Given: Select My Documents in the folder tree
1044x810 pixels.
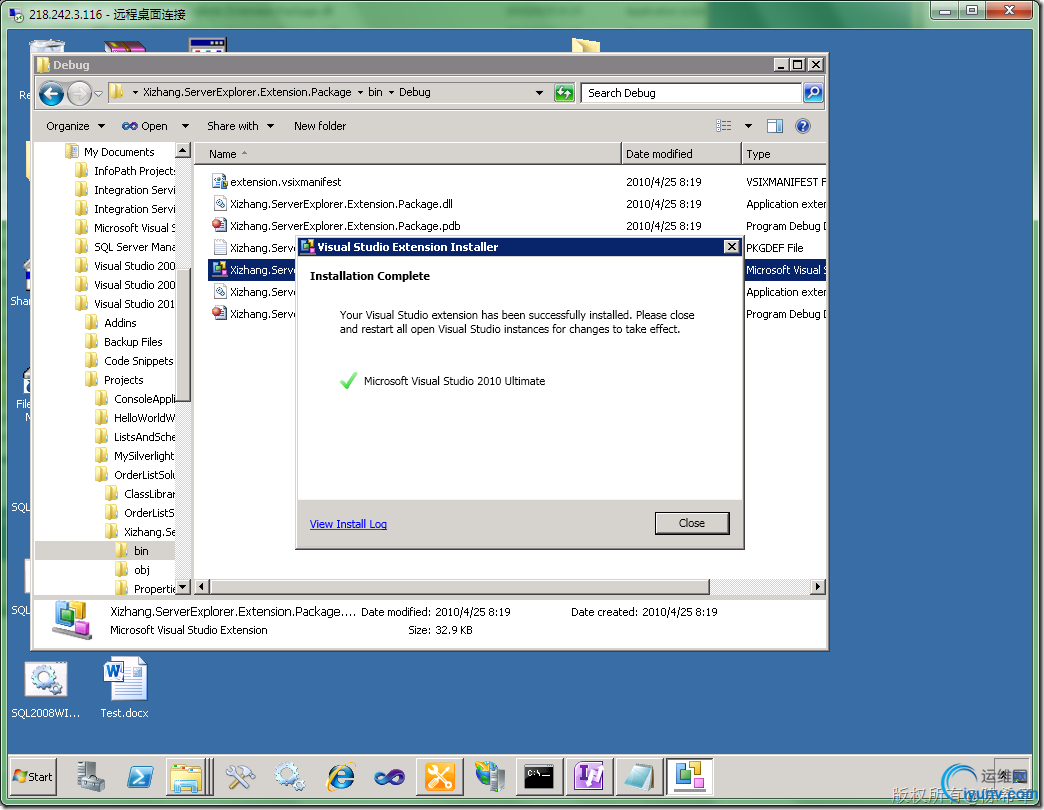Looking at the screenshot, I should tap(119, 152).
